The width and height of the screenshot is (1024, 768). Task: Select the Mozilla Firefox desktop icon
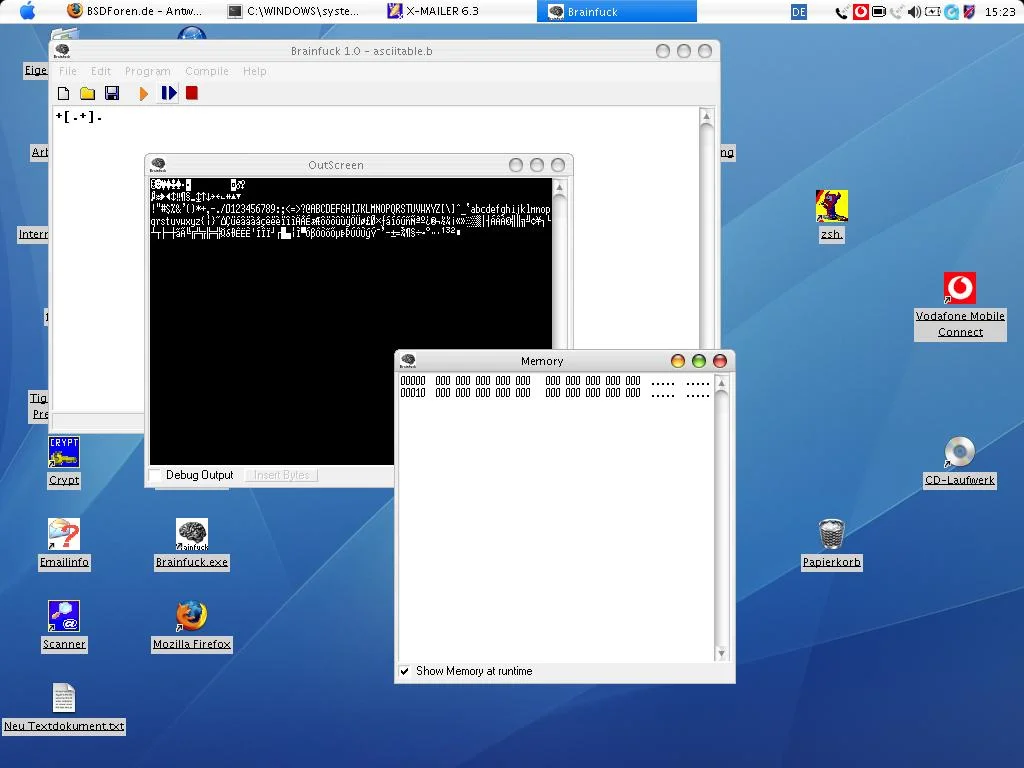coord(192,626)
